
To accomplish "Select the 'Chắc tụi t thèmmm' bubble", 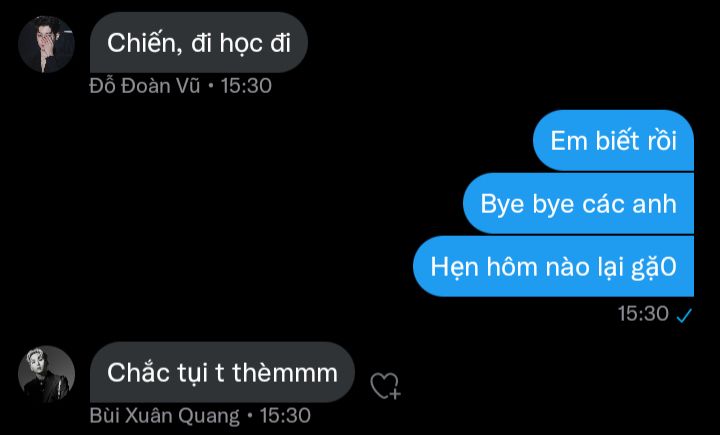I will tap(222, 372).
